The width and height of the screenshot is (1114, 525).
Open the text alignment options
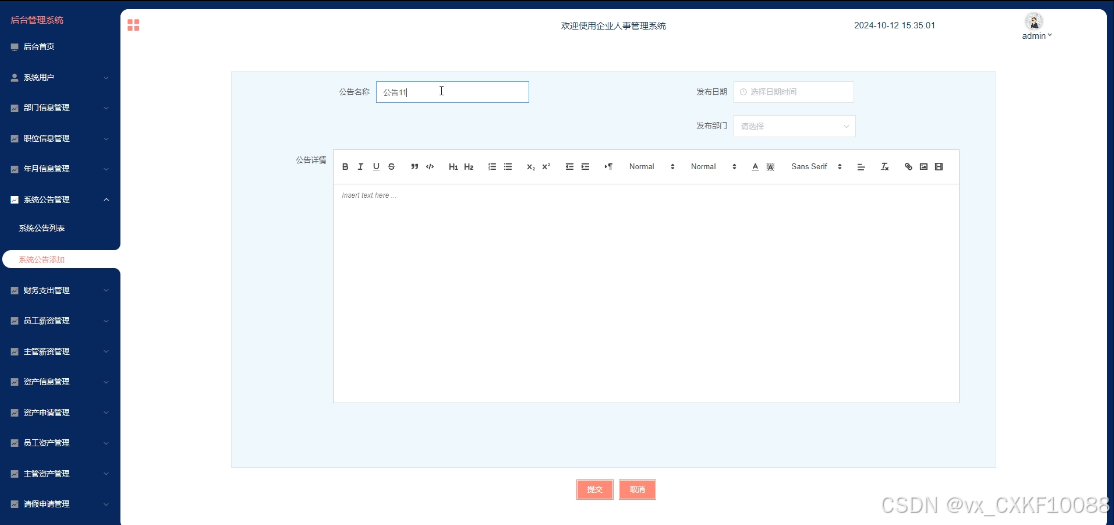[x=861, y=167]
